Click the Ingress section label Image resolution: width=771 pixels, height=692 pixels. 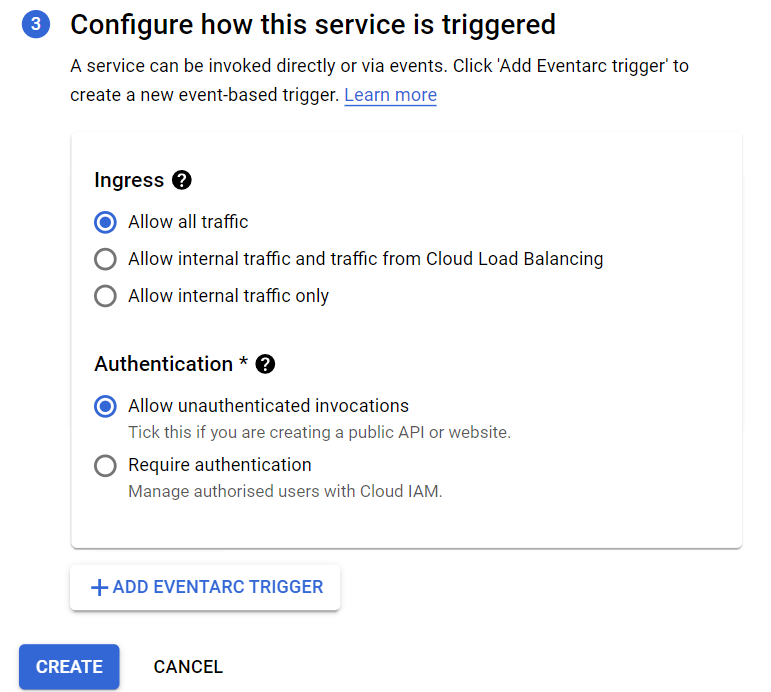click(x=129, y=180)
